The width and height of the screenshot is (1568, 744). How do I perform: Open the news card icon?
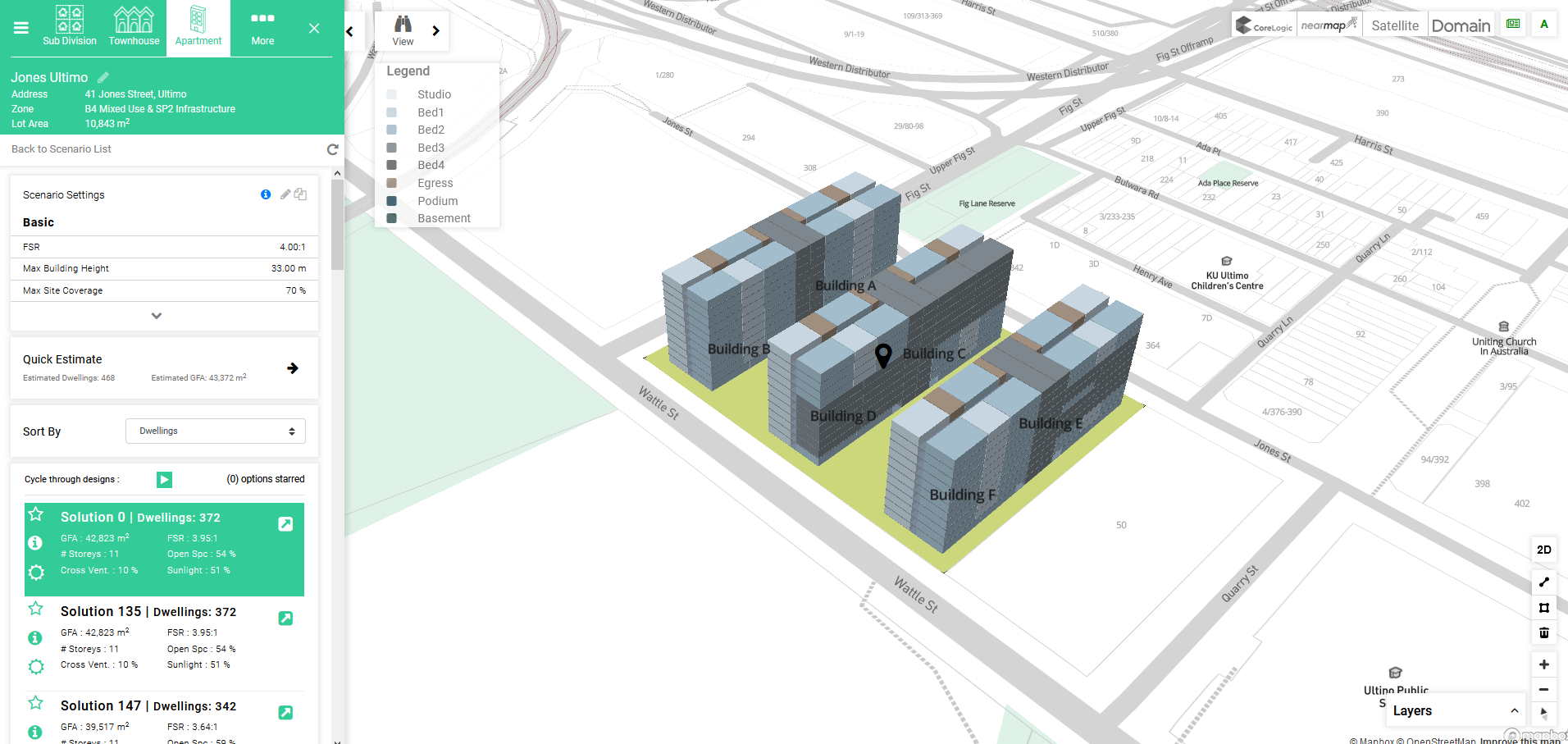point(1513,24)
